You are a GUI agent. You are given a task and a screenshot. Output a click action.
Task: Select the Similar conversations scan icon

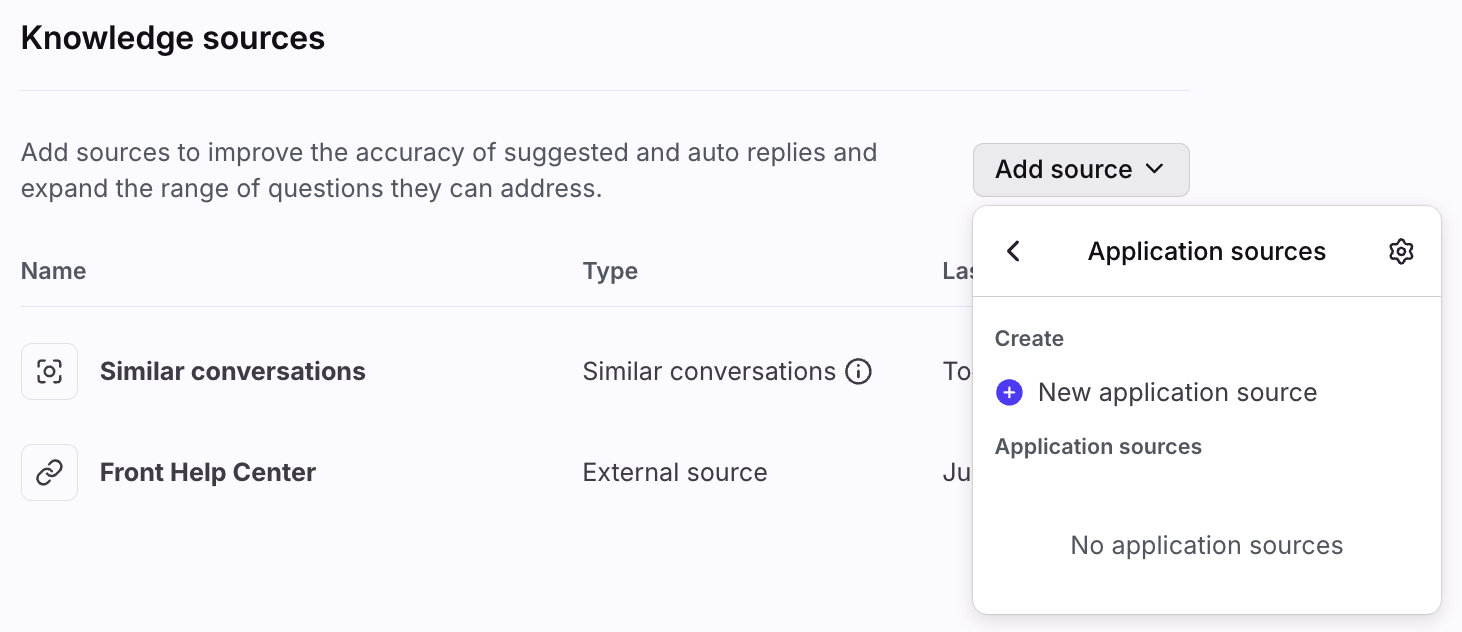click(49, 372)
